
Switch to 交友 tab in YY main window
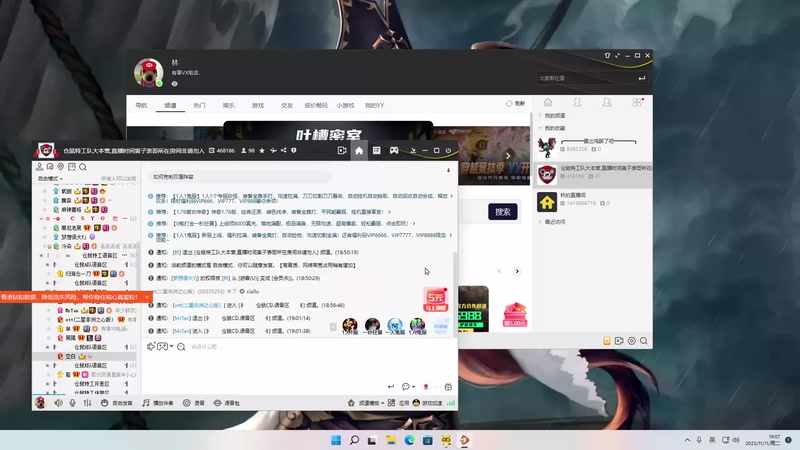pyautogui.click(x=287, y=106)
